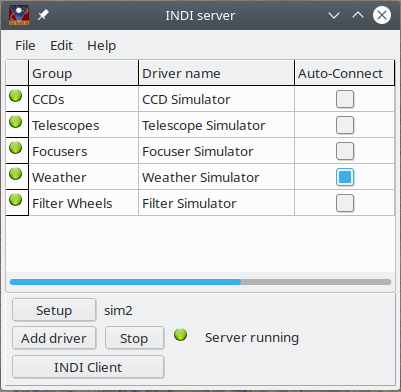Open the INDI Client button

(88, 367)
